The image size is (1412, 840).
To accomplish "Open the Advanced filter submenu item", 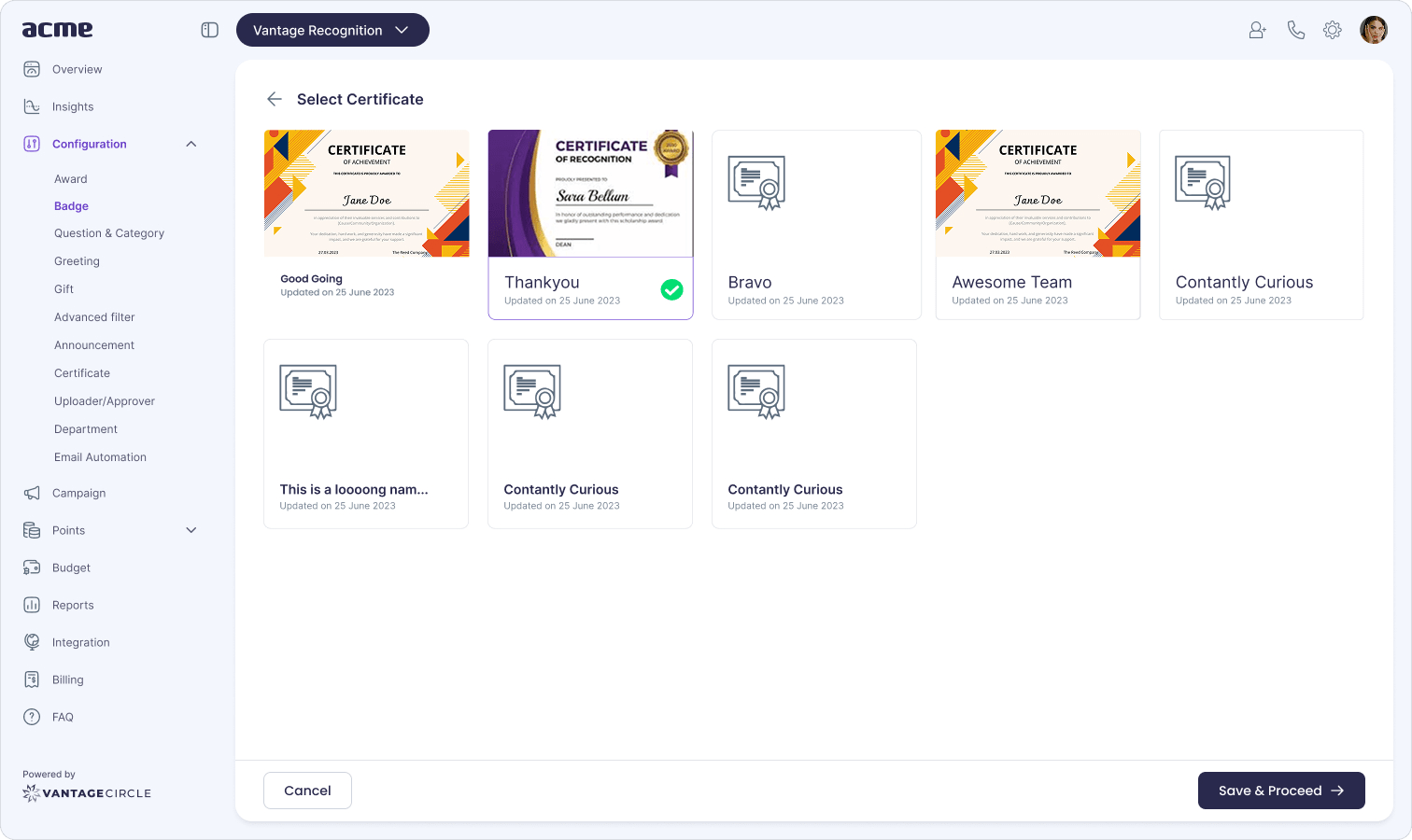I will point(94,317).
